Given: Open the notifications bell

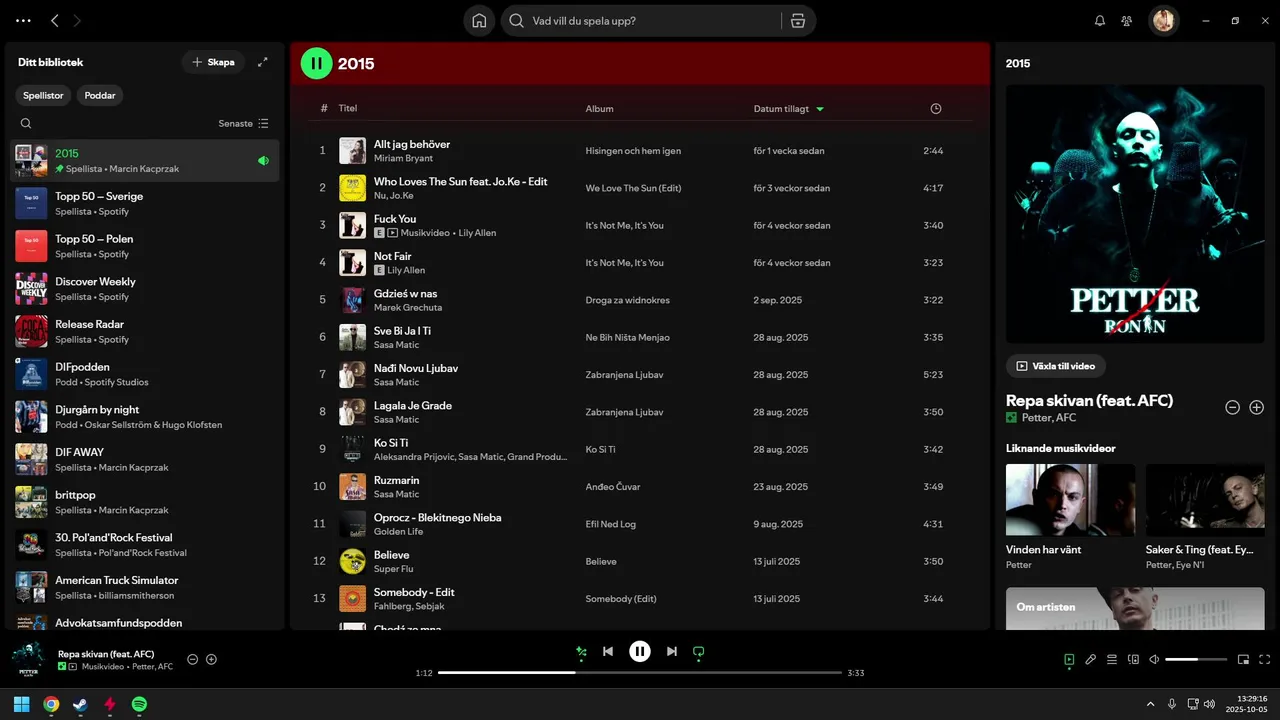Looking at the screenshot, I should [x=1100, y=20].
